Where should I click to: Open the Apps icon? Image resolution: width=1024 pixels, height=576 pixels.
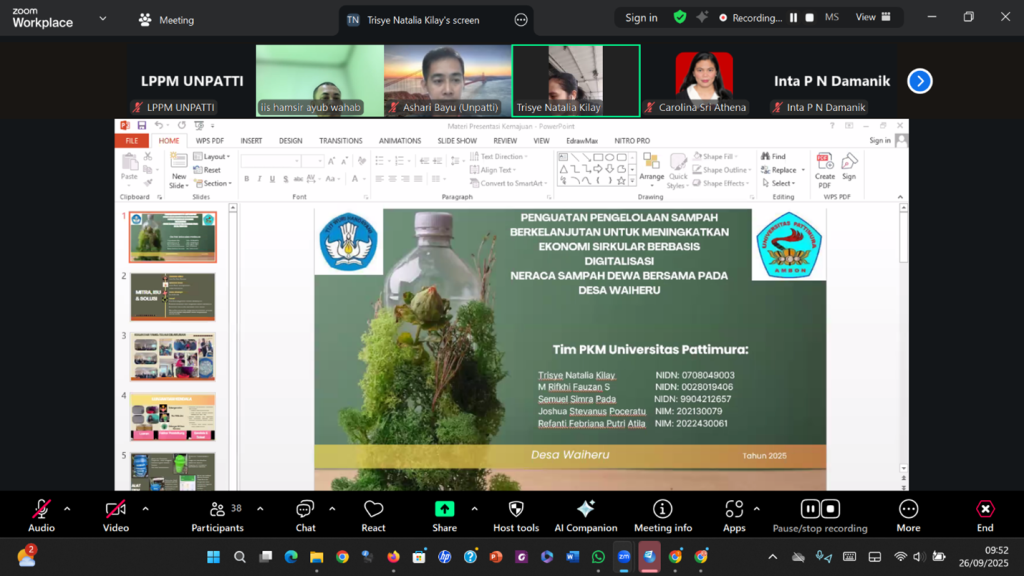pos(734,510)
